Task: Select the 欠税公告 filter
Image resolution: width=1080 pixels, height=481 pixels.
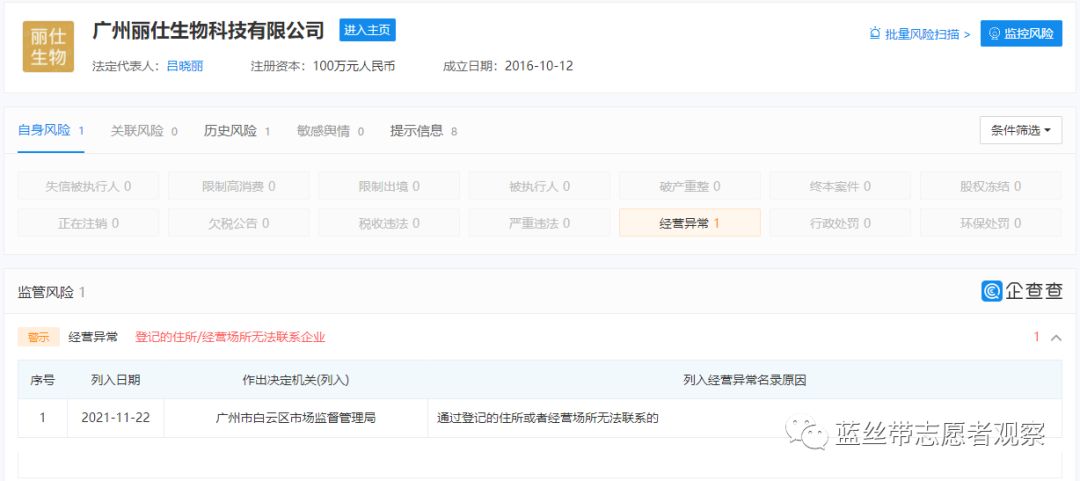Action: (238, 223)
